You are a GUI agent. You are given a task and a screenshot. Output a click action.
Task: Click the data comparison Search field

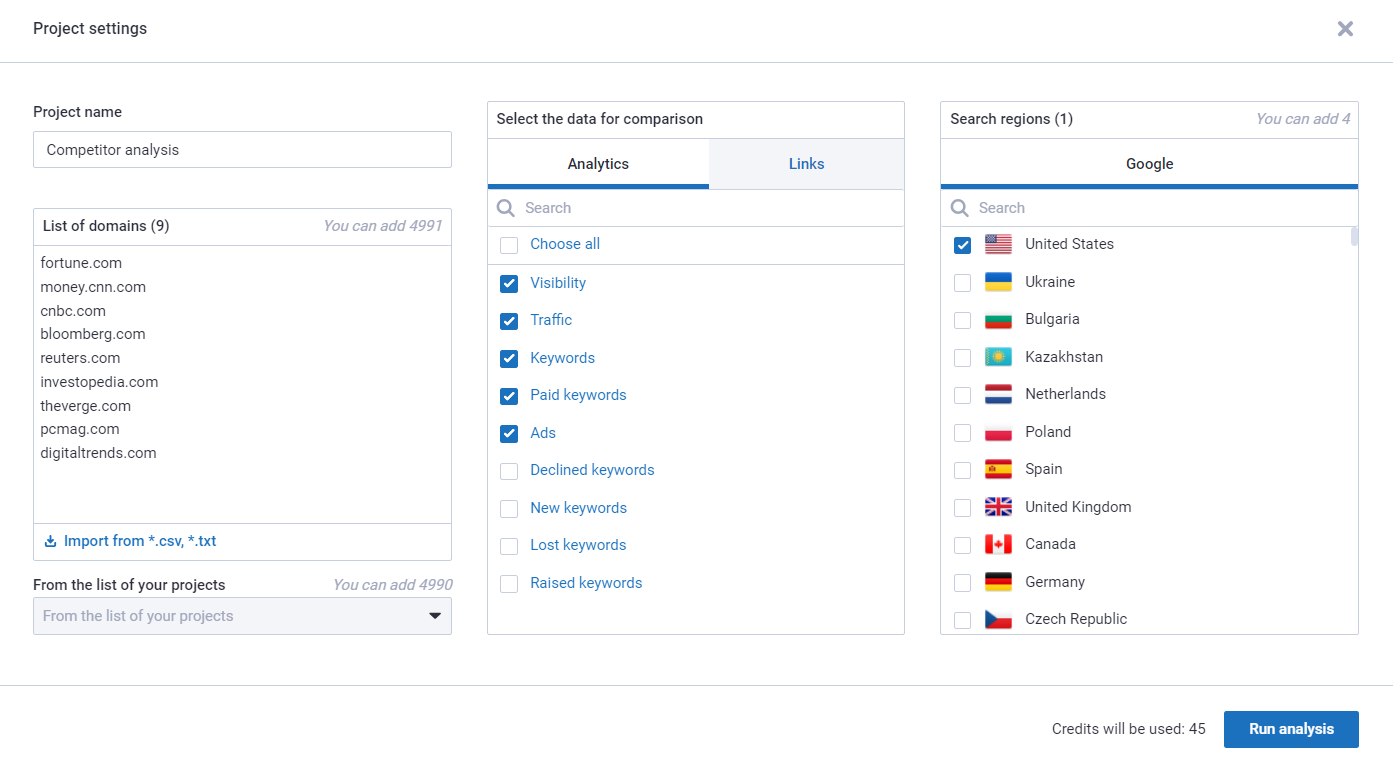(696, 208)
